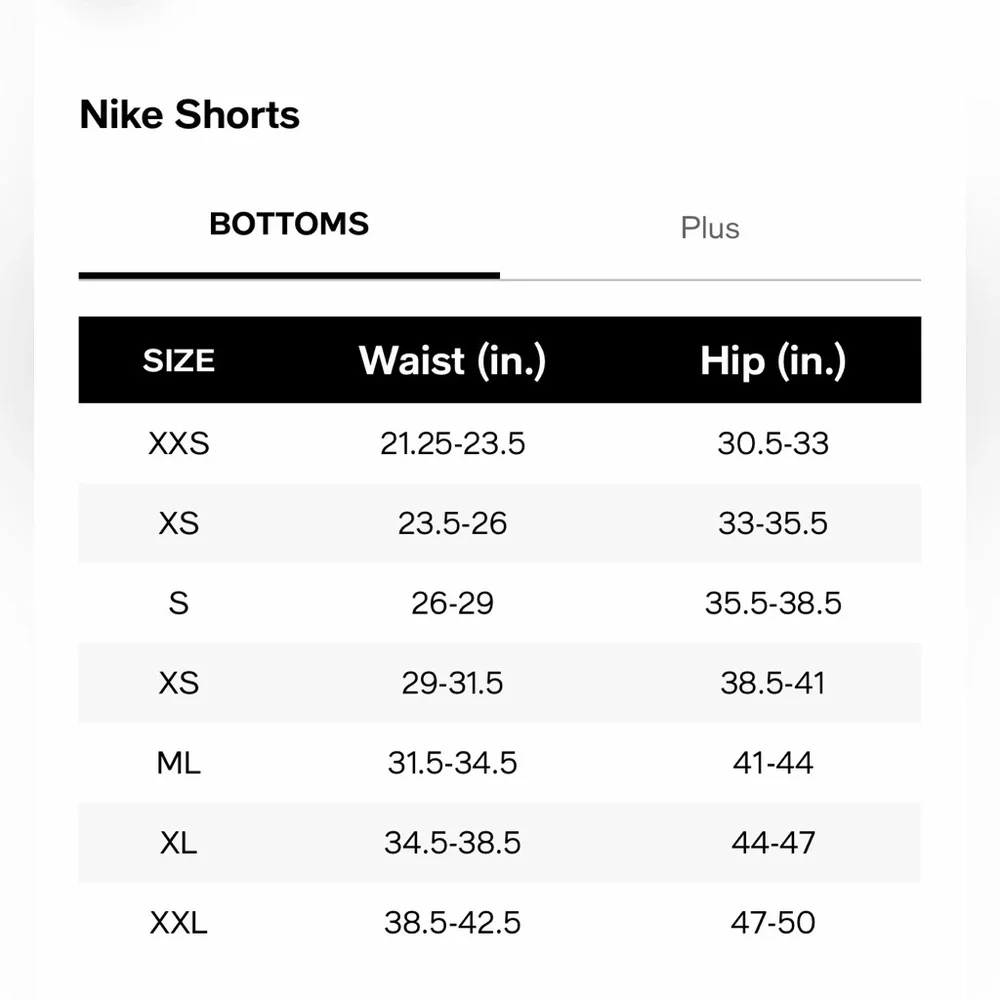Select the ML size label

(179, 763)
